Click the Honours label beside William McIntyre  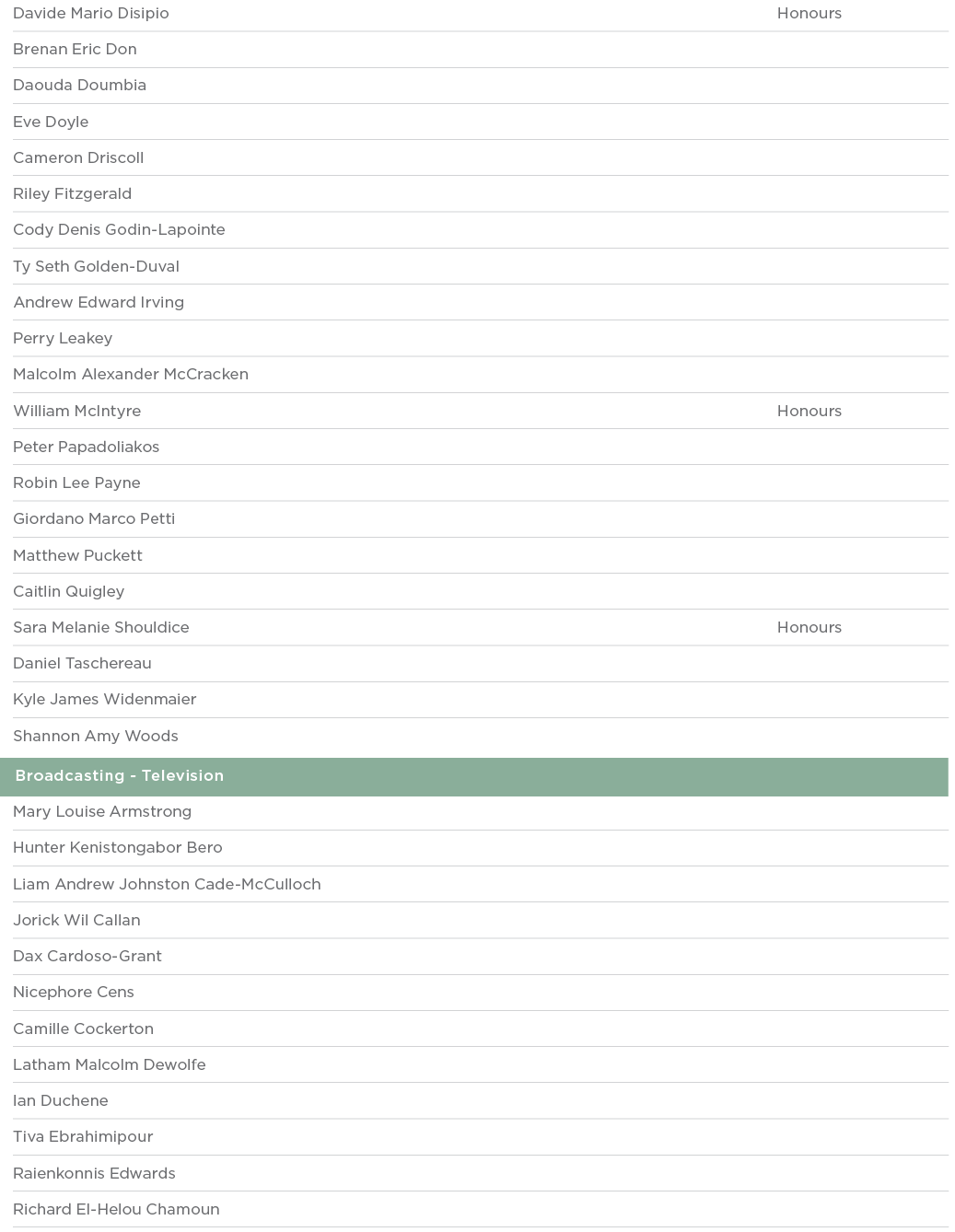click(809, 412)
